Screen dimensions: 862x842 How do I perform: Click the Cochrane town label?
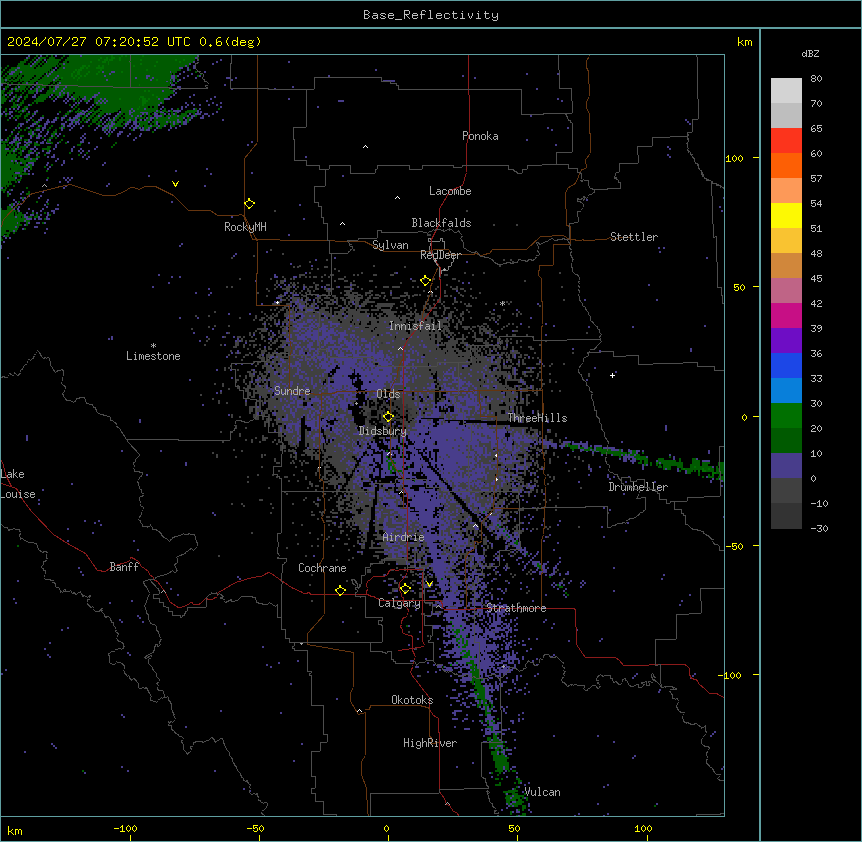click(x=322, y=568)
